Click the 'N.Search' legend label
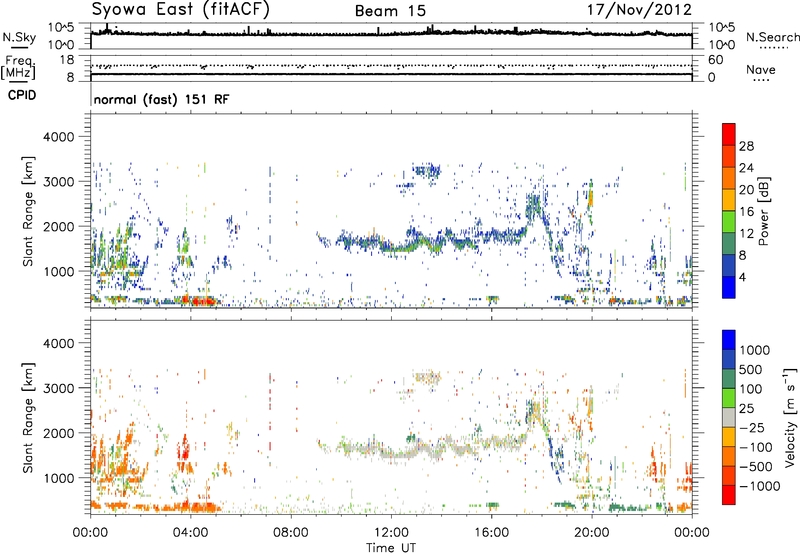800x554 pixels. 773,37
